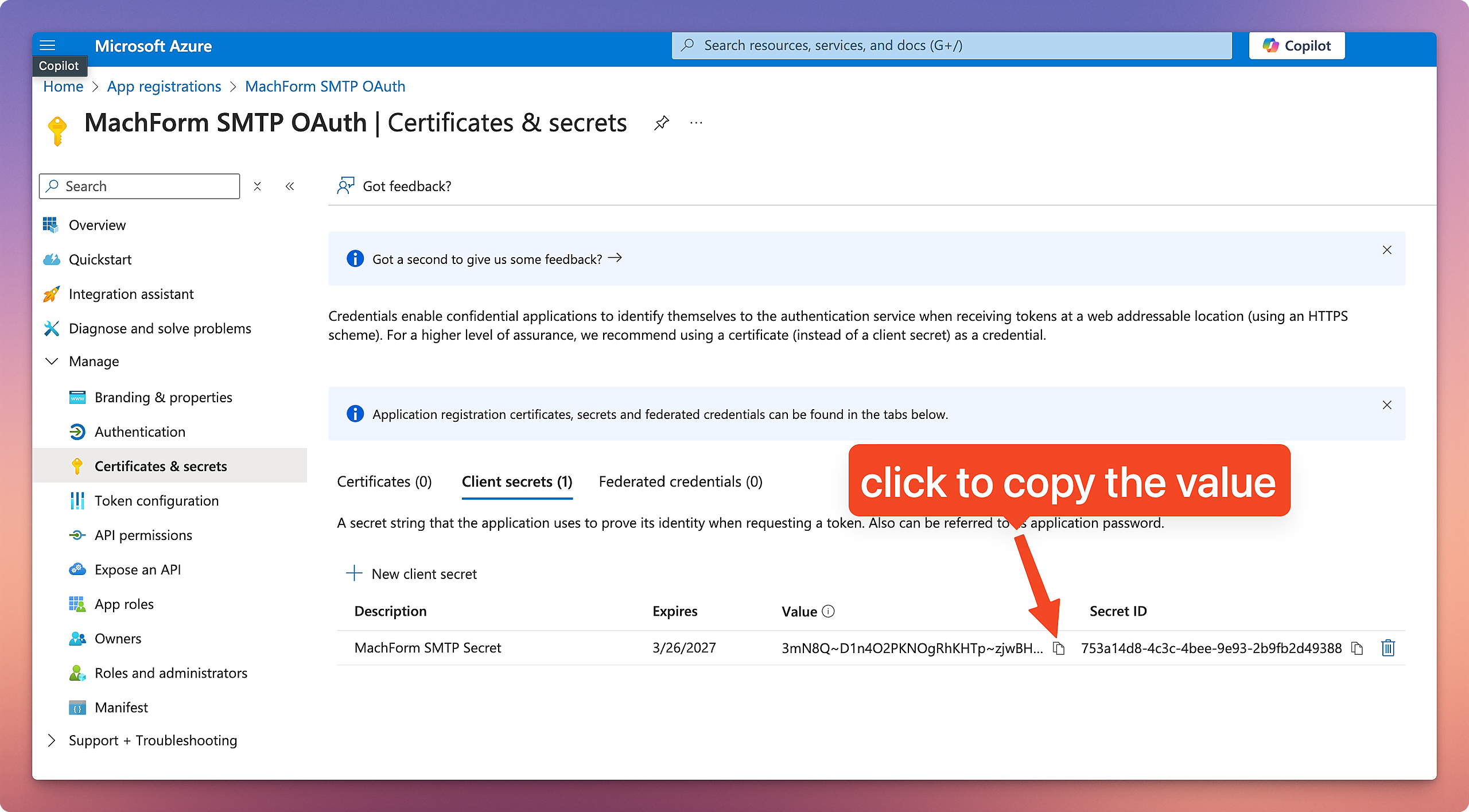1469x812 pixels.
Task: Click the 3/26/2027 expiry date
Action: [x=684, y=648]
